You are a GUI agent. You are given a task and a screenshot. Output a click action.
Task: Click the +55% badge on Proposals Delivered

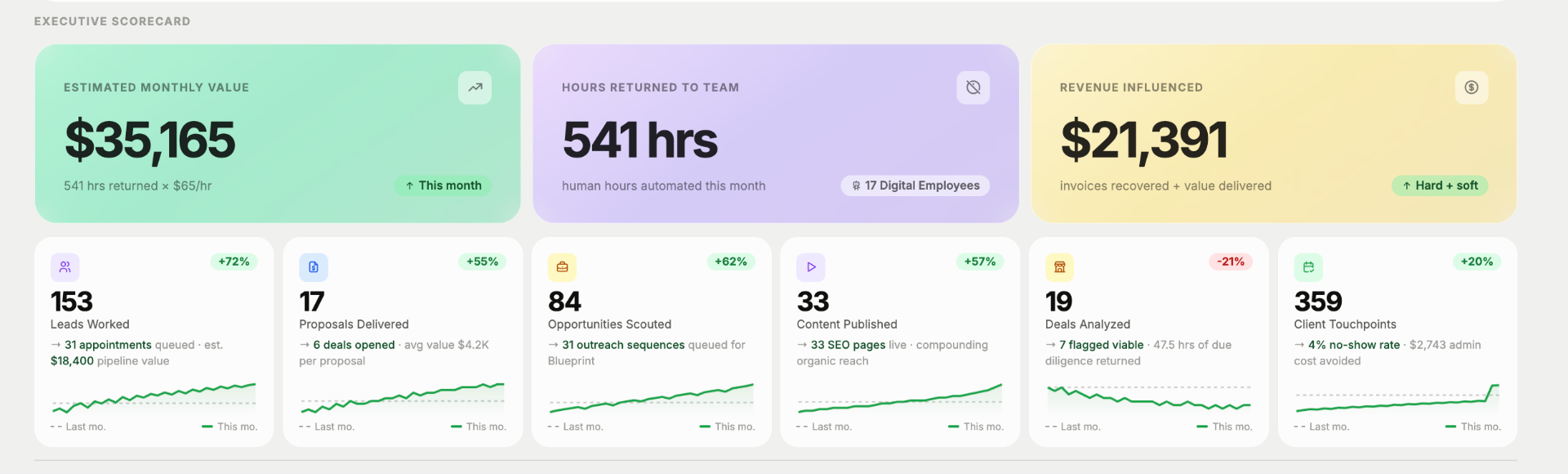coord(482,262)
